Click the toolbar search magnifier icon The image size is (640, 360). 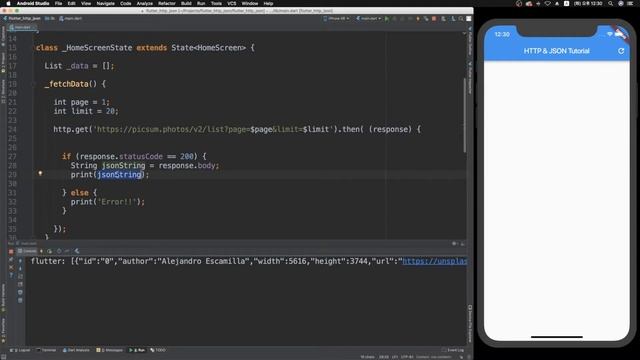click(x=461, y=18)
